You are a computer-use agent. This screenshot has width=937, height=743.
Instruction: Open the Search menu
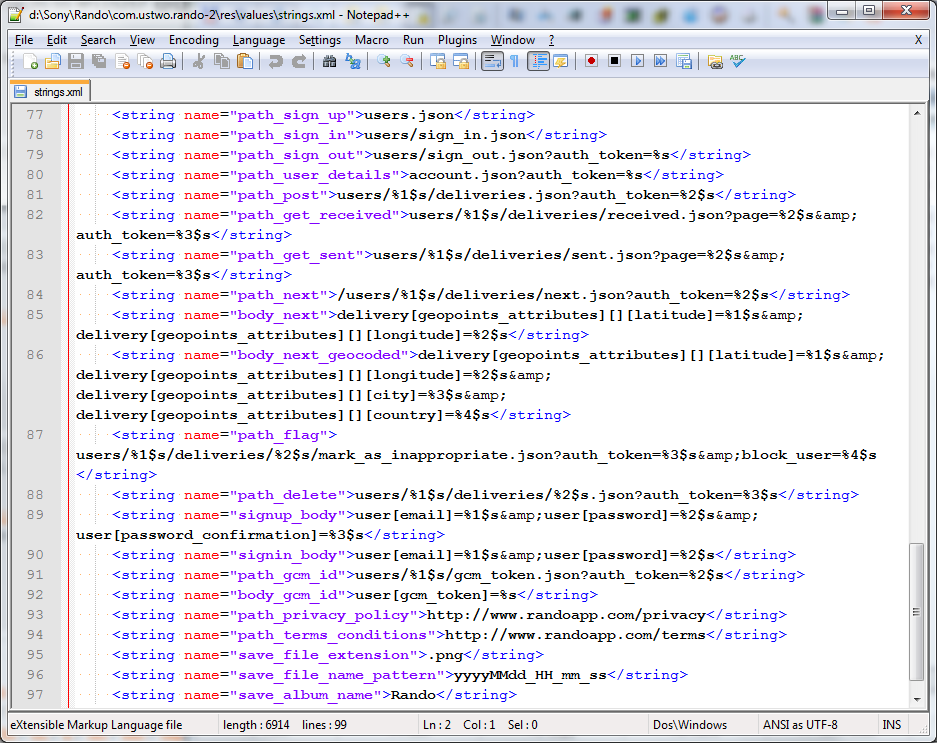point(98,40)
